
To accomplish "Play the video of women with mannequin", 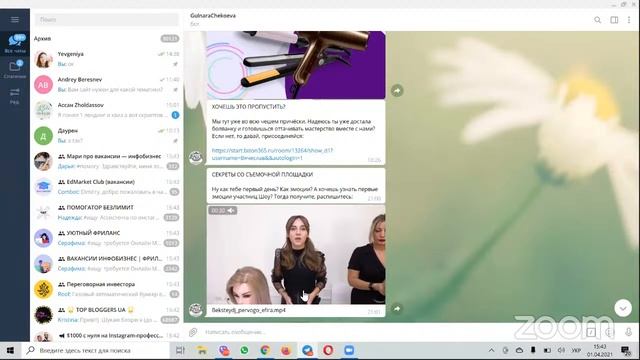I will 296,255.
